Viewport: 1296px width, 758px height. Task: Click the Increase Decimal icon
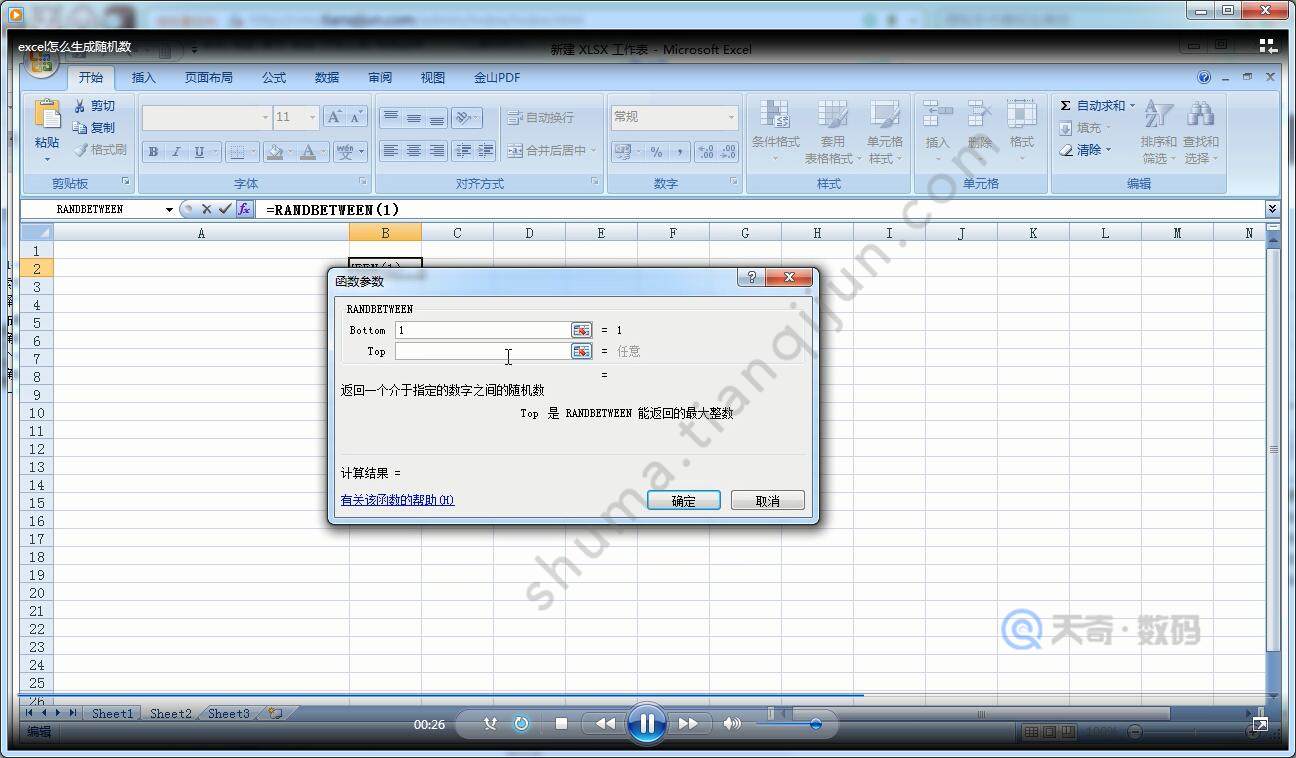coord(706,152)
